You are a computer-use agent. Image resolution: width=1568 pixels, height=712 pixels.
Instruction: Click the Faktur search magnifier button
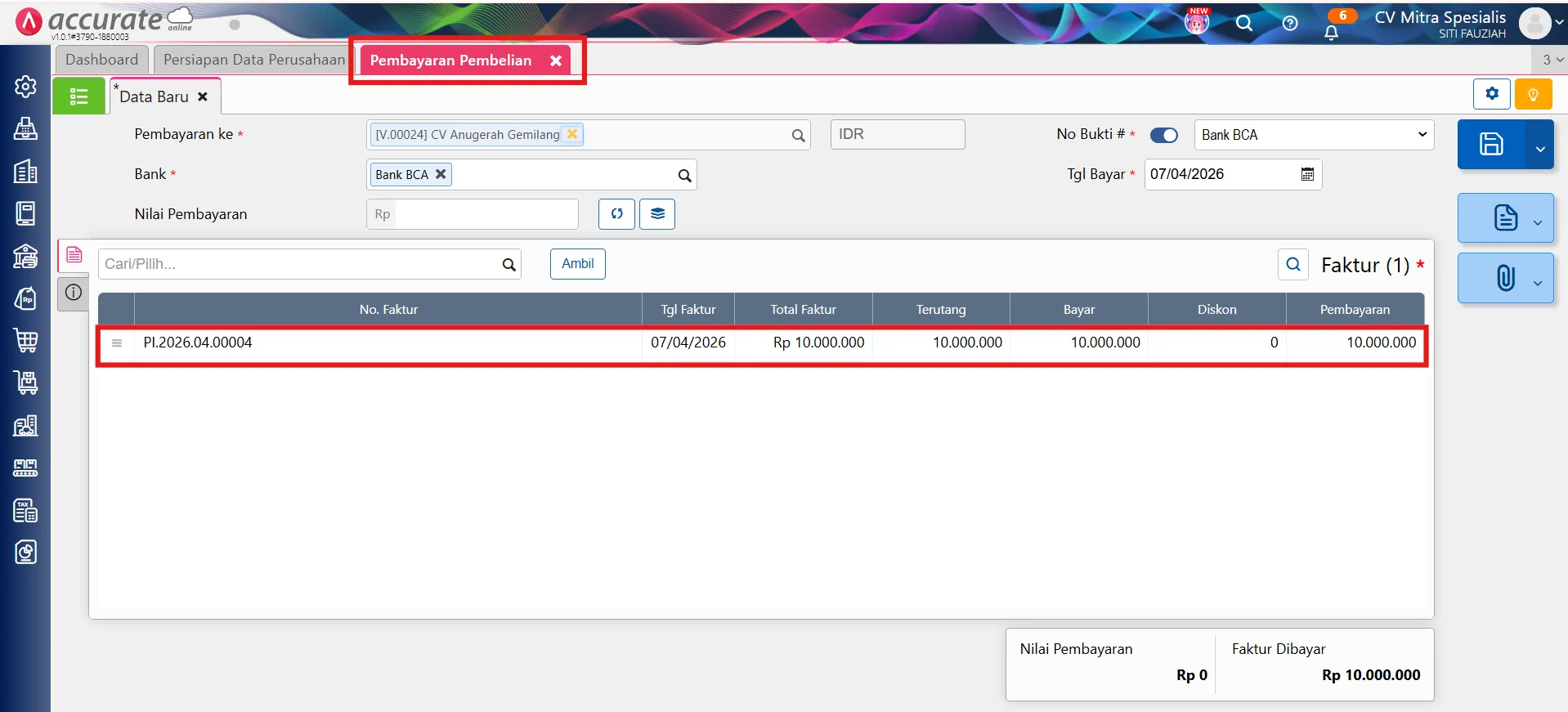pyautogui.click(x=1293, y=264)
